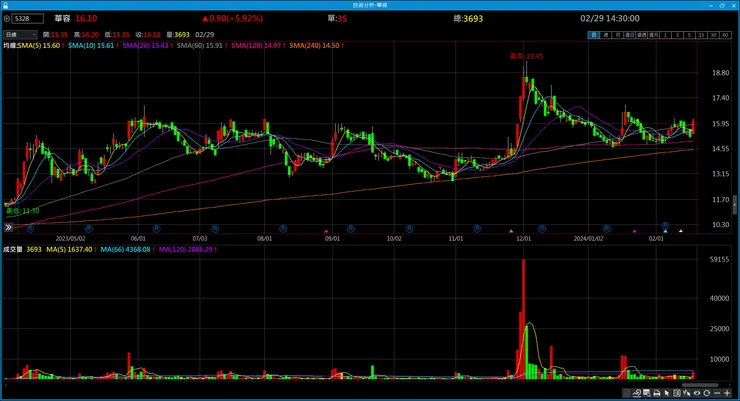This screenshot has width=740, height=401.
Task: Toggle the eye visibility icon
Action: [697, 393]
